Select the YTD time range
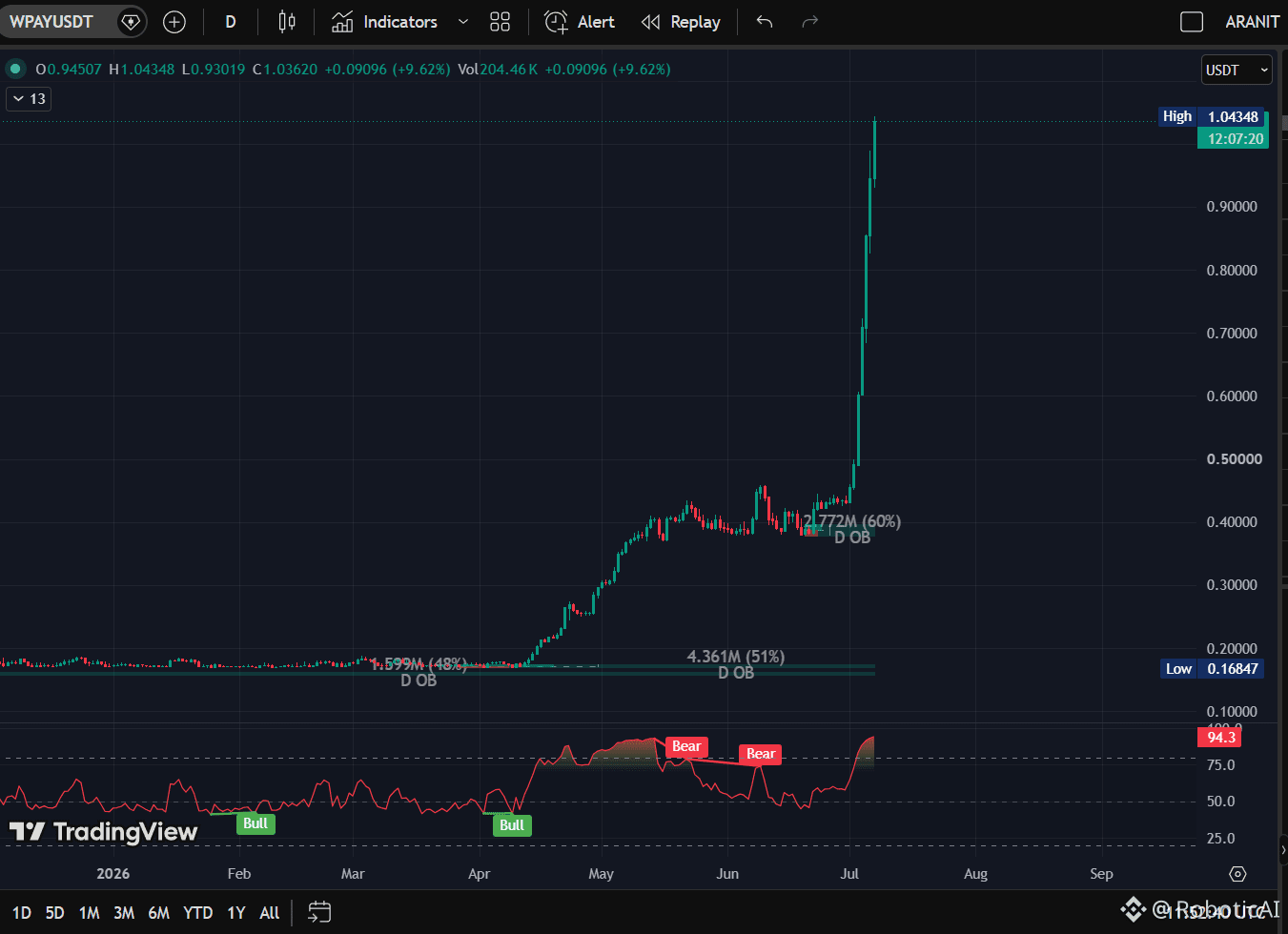The image size is (1288, 934). pos(197,912)
